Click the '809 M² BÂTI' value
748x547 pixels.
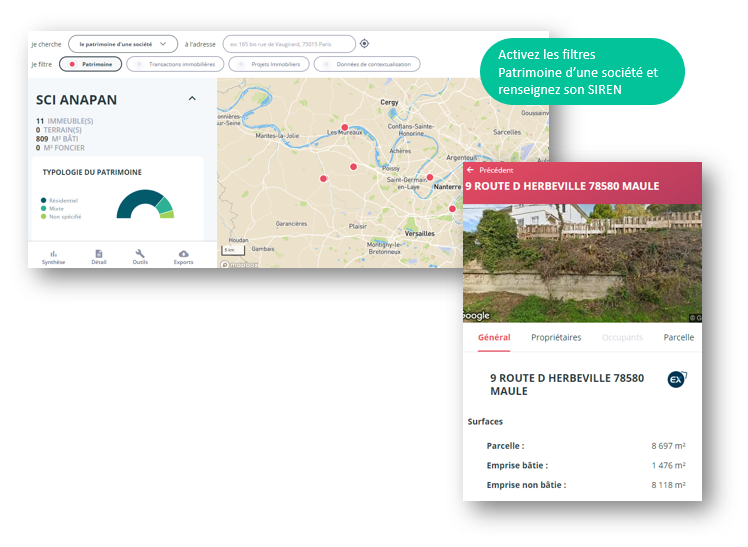click(x=57, y=139)
